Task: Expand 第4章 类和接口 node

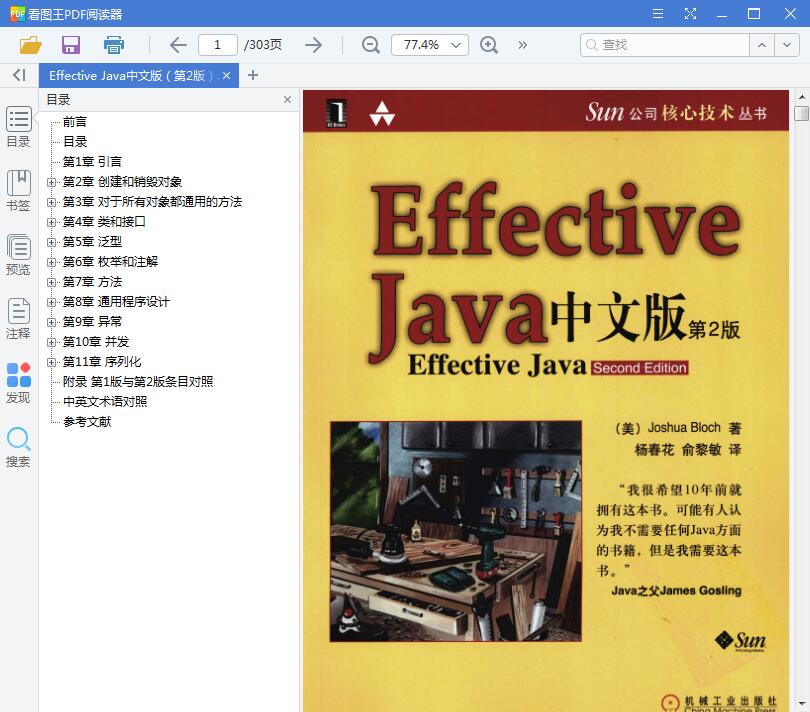Action: 51,222
